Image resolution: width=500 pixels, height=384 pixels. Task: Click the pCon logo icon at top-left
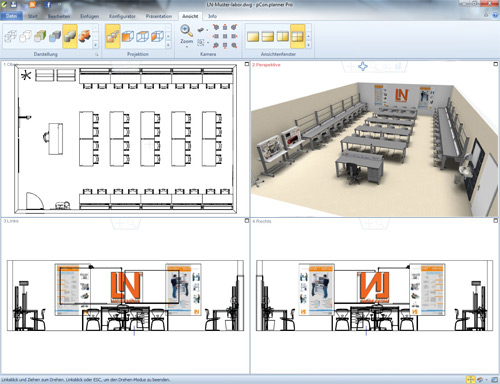(4, 4)
